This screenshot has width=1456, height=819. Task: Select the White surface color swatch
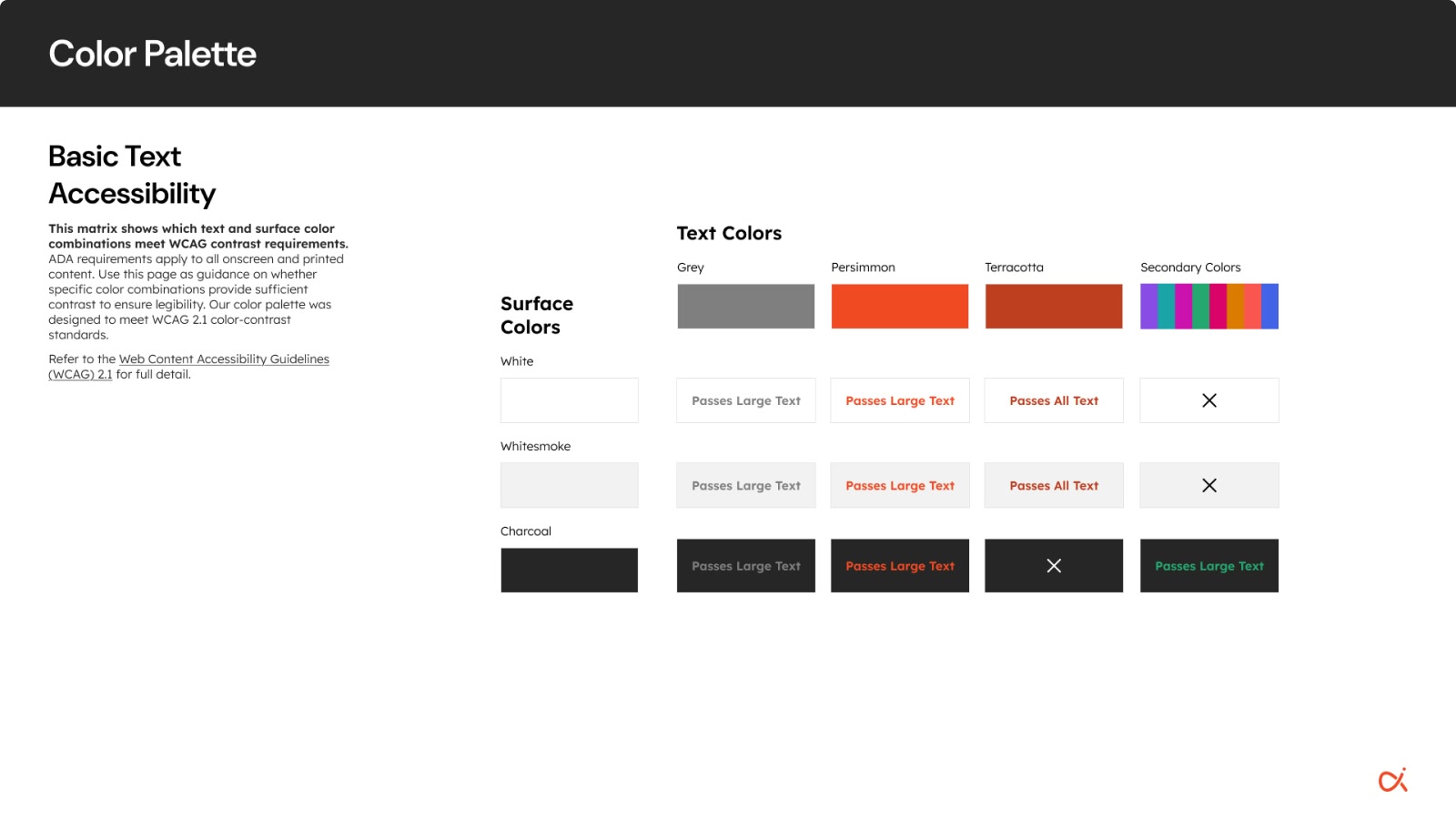click(x=570, y=400)
